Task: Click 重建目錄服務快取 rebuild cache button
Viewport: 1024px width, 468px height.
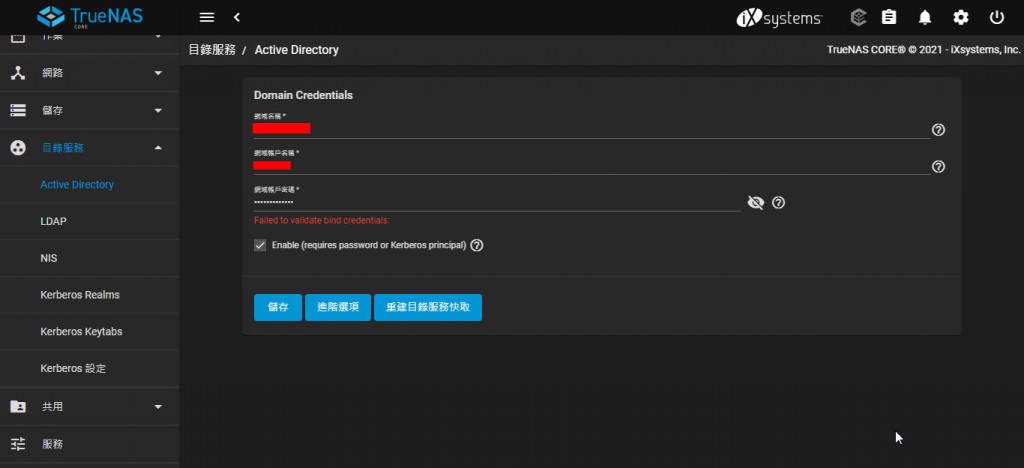Action: 428,307
